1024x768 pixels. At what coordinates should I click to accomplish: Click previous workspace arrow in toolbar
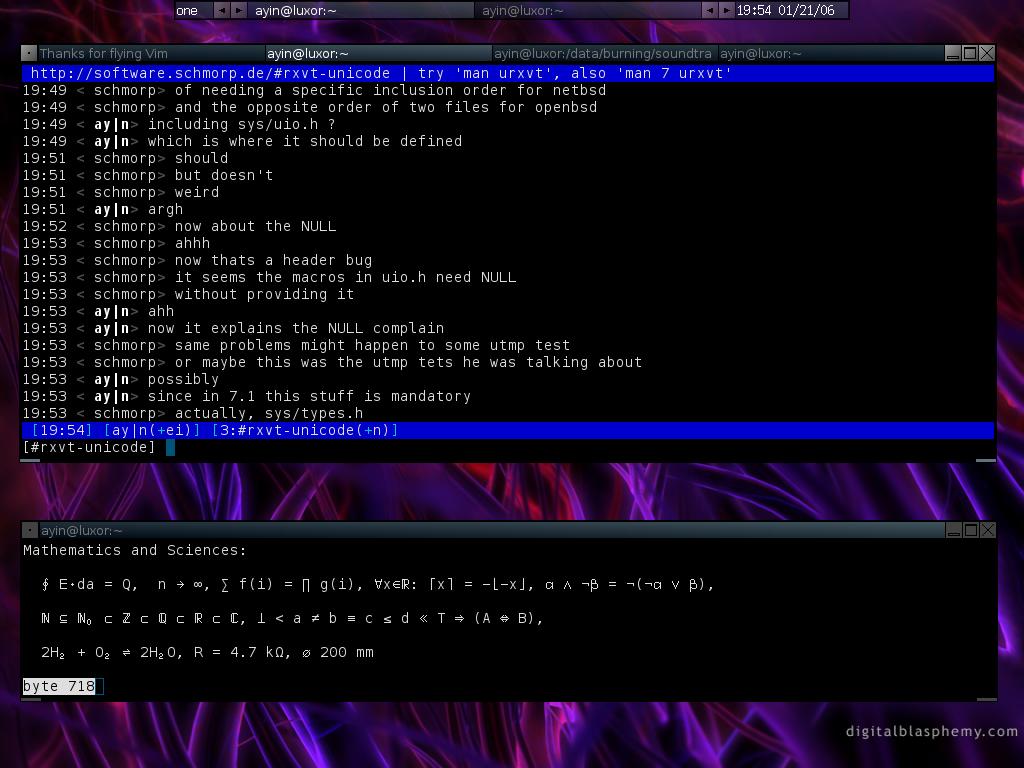[x=222, y=10]
